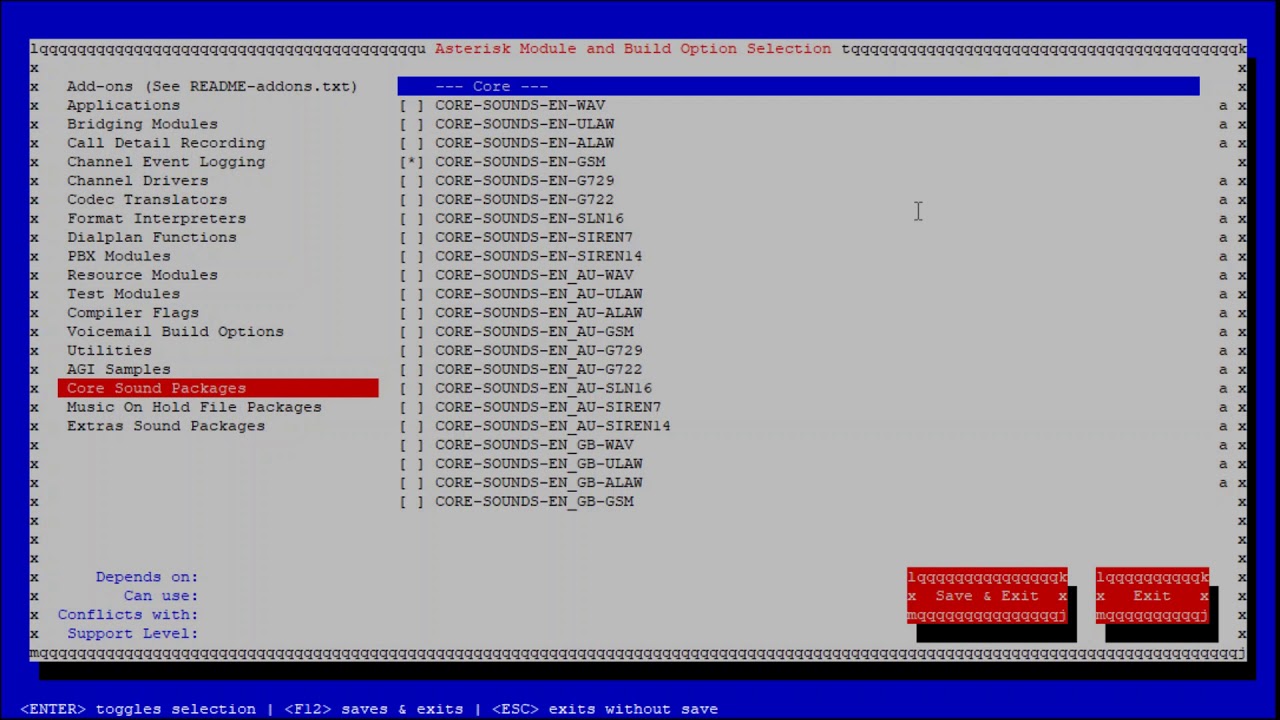
Task: Select Format Interpreters category
Action: (x=156, y=218)
